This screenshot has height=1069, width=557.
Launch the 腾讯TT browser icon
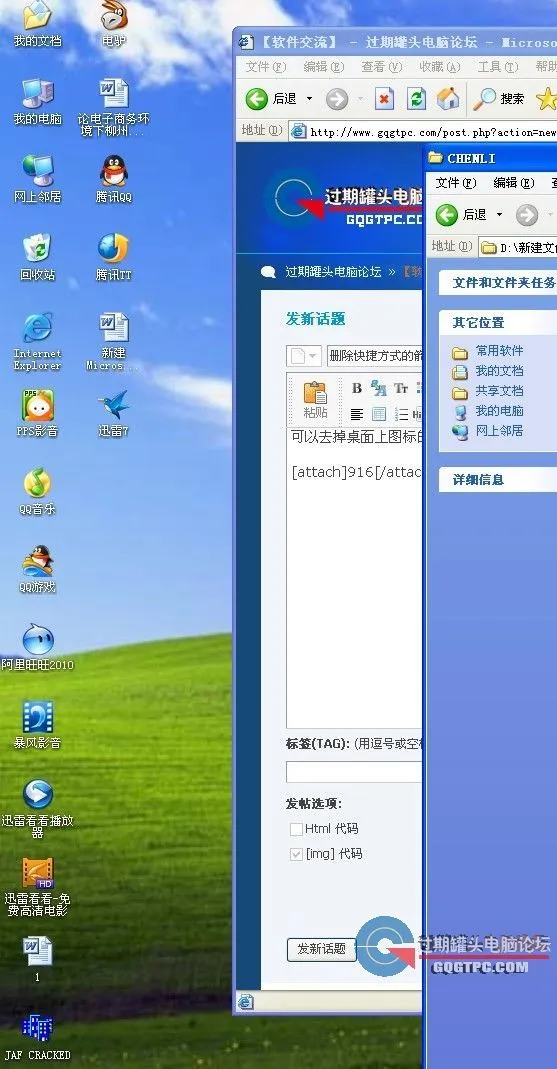click(113, 258)
